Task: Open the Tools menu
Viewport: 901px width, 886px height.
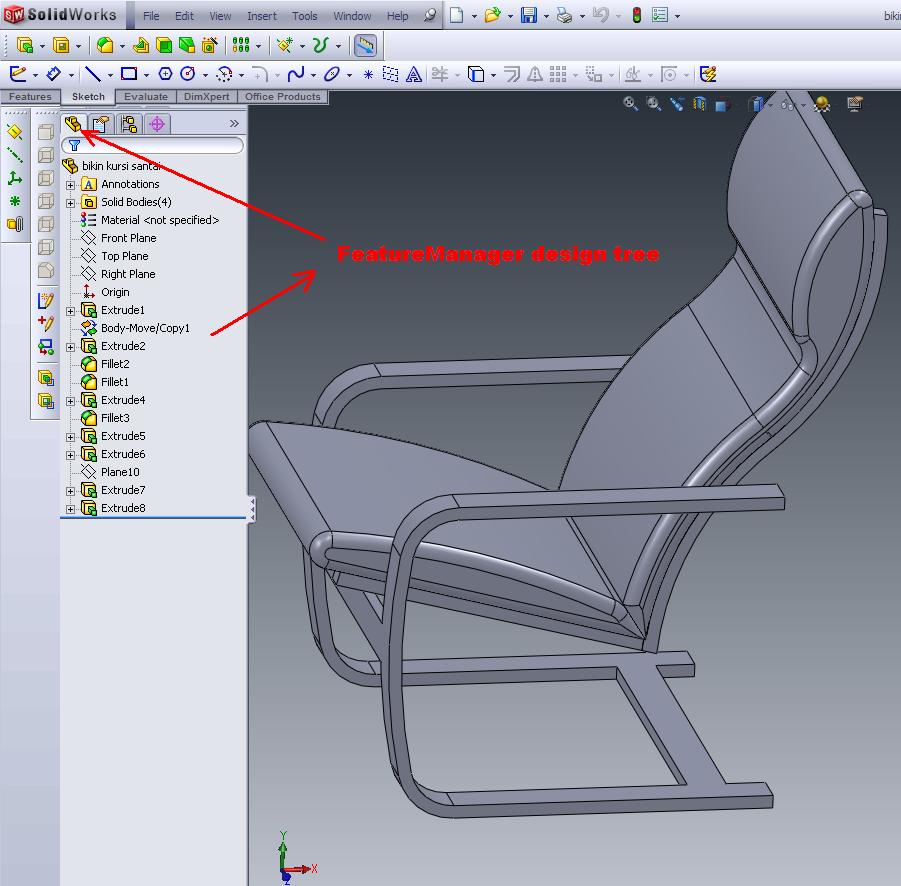Action: click(304, 15)
